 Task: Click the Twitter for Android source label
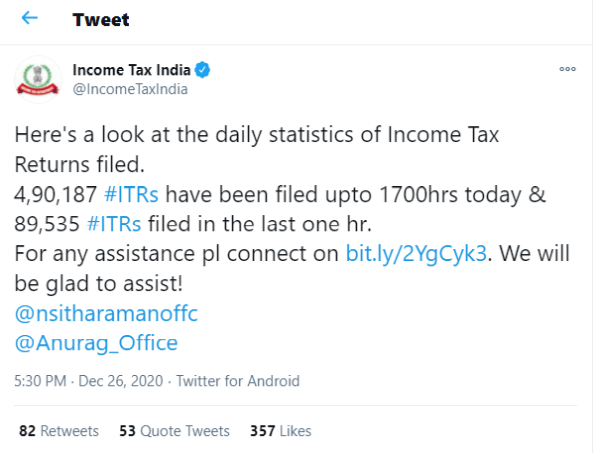pyautogui.click(x=238, y=381)
